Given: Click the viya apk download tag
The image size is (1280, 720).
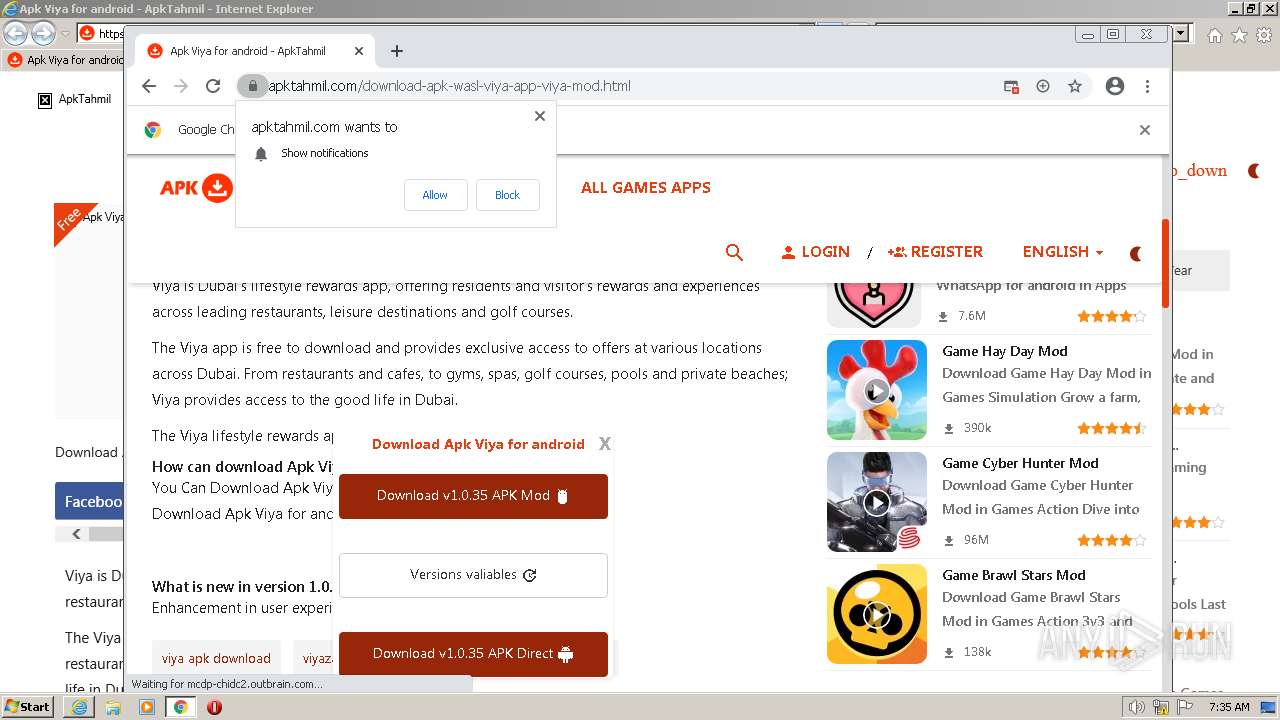Looking at the screenshot, I should pyautogui.click(x=216, y=659).
